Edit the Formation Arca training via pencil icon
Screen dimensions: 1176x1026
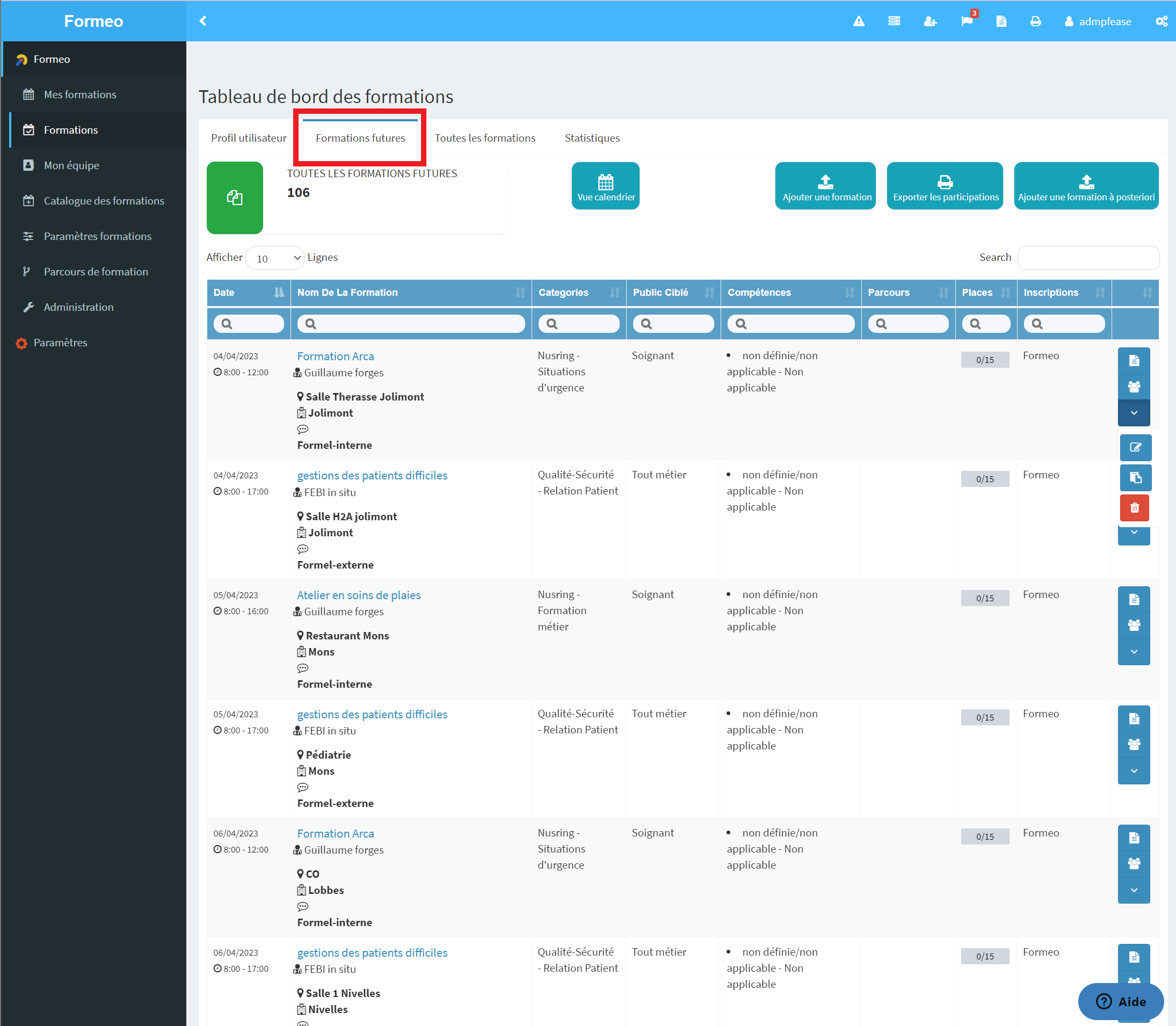click(x=1136, y=448)
